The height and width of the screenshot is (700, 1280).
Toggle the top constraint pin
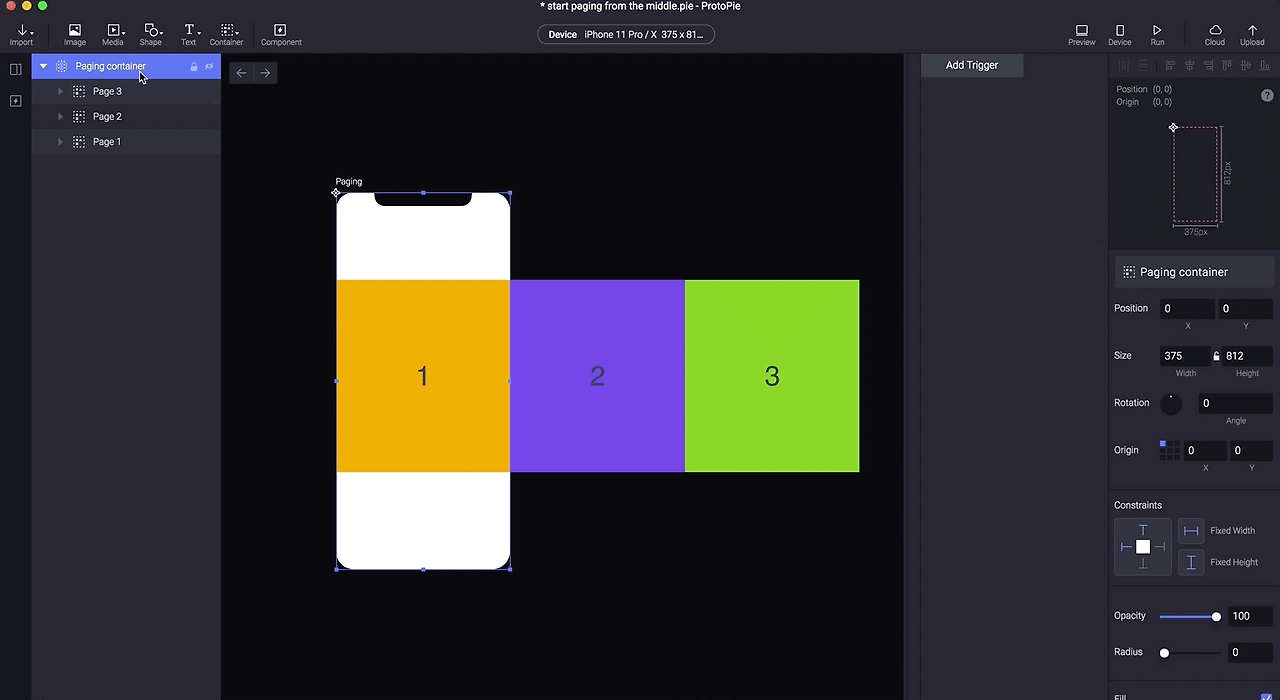[x=1143, y=530]
